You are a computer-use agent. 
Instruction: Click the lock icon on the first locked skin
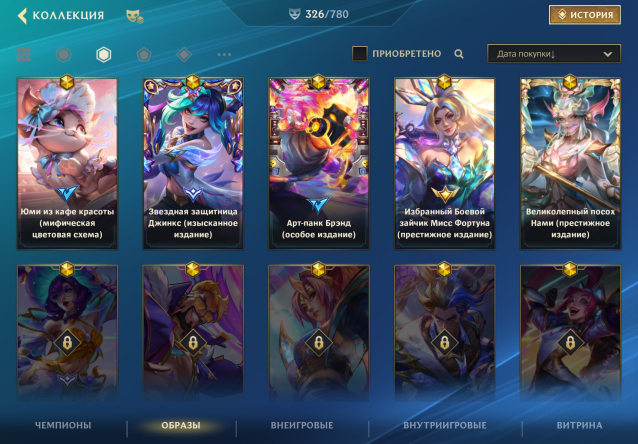[67, 343]
